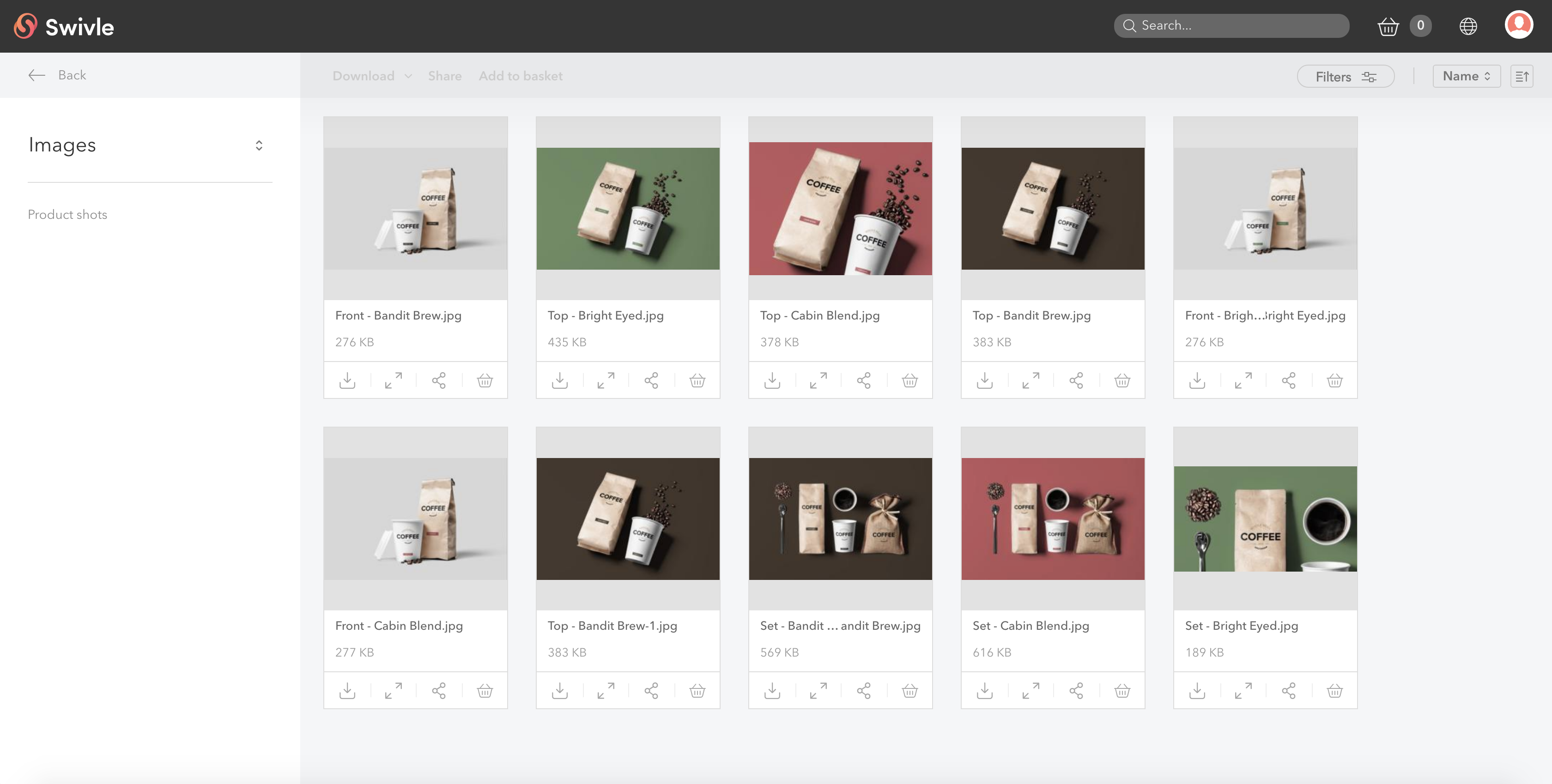Share Top - Cabin Blend.jpg via card icon
The height and width of the screenshot is (784, 1552).
[863, 380]
